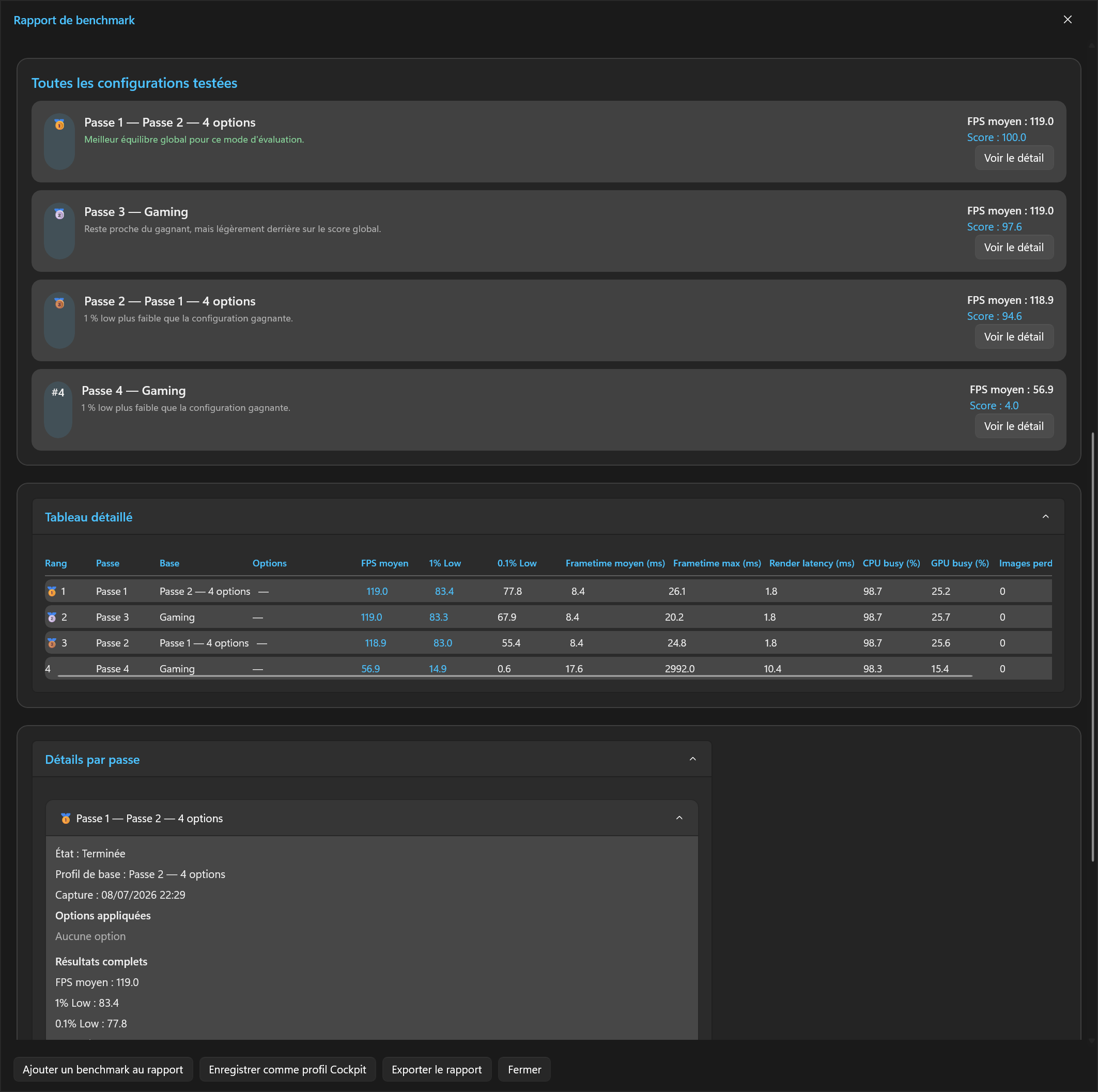Click the medal icon in Détails par passe header row
This screenshot has width=1098, height=1092.
(65, 818)
